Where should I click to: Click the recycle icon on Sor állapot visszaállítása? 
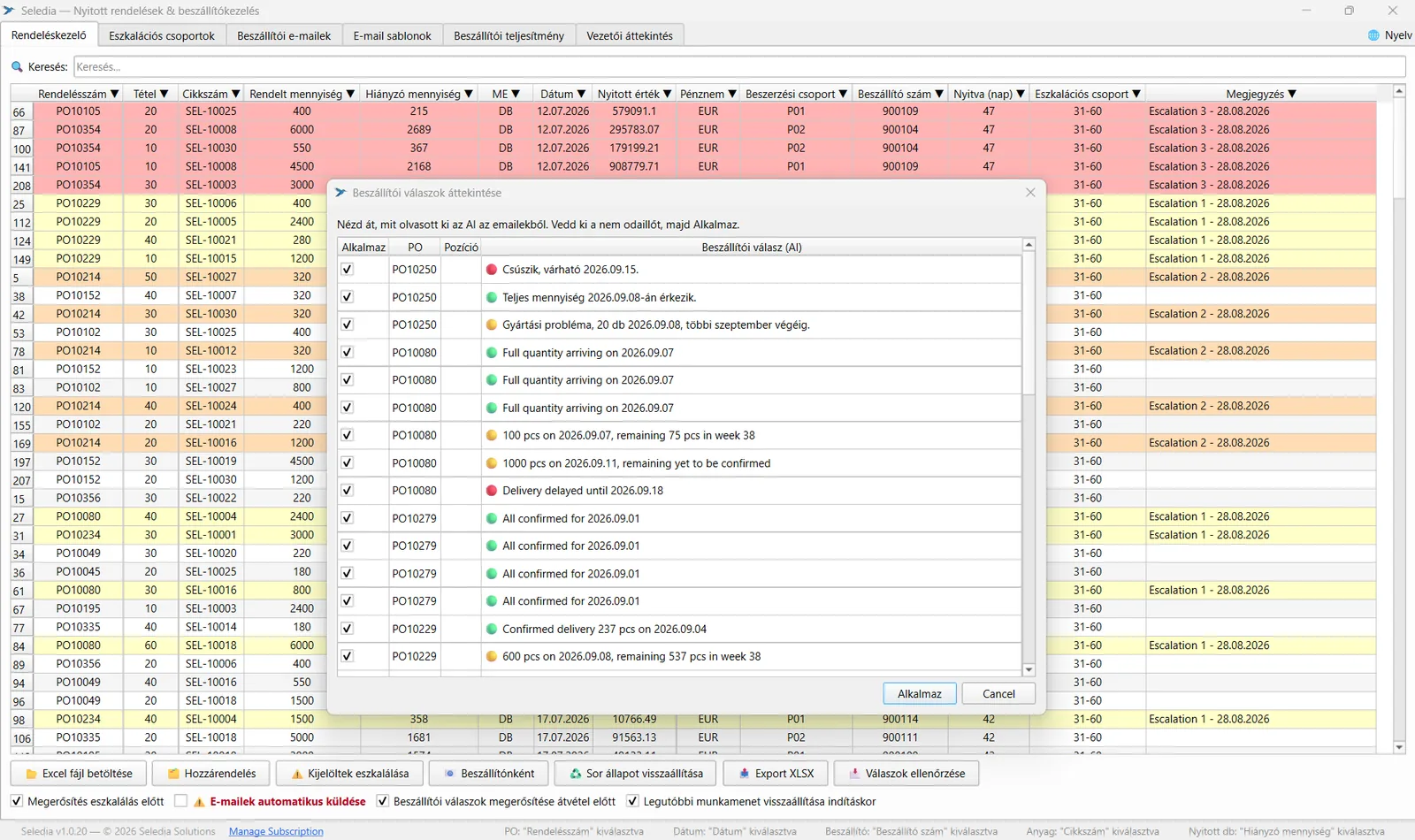[576, 774]
